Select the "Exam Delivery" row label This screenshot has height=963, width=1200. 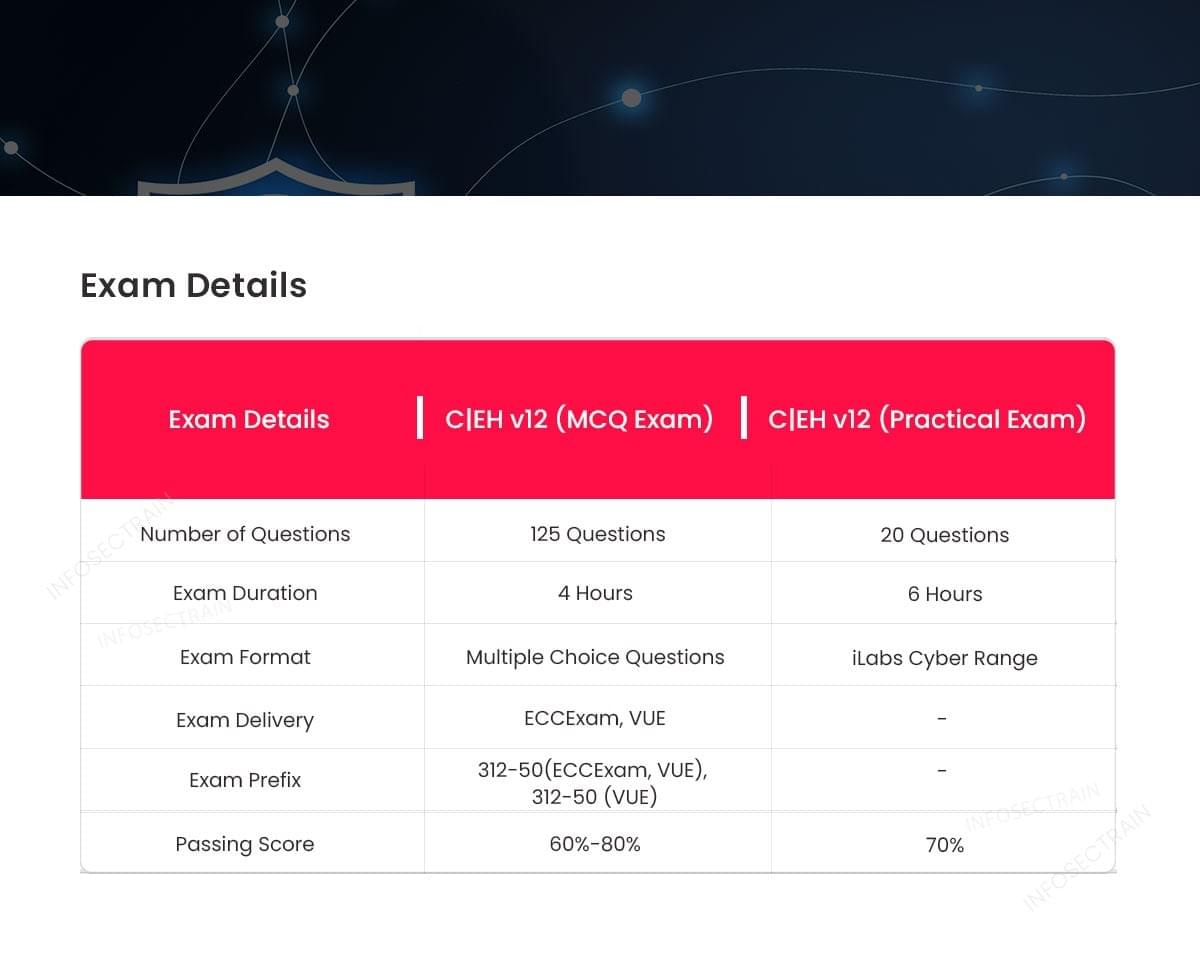(245, 720)
